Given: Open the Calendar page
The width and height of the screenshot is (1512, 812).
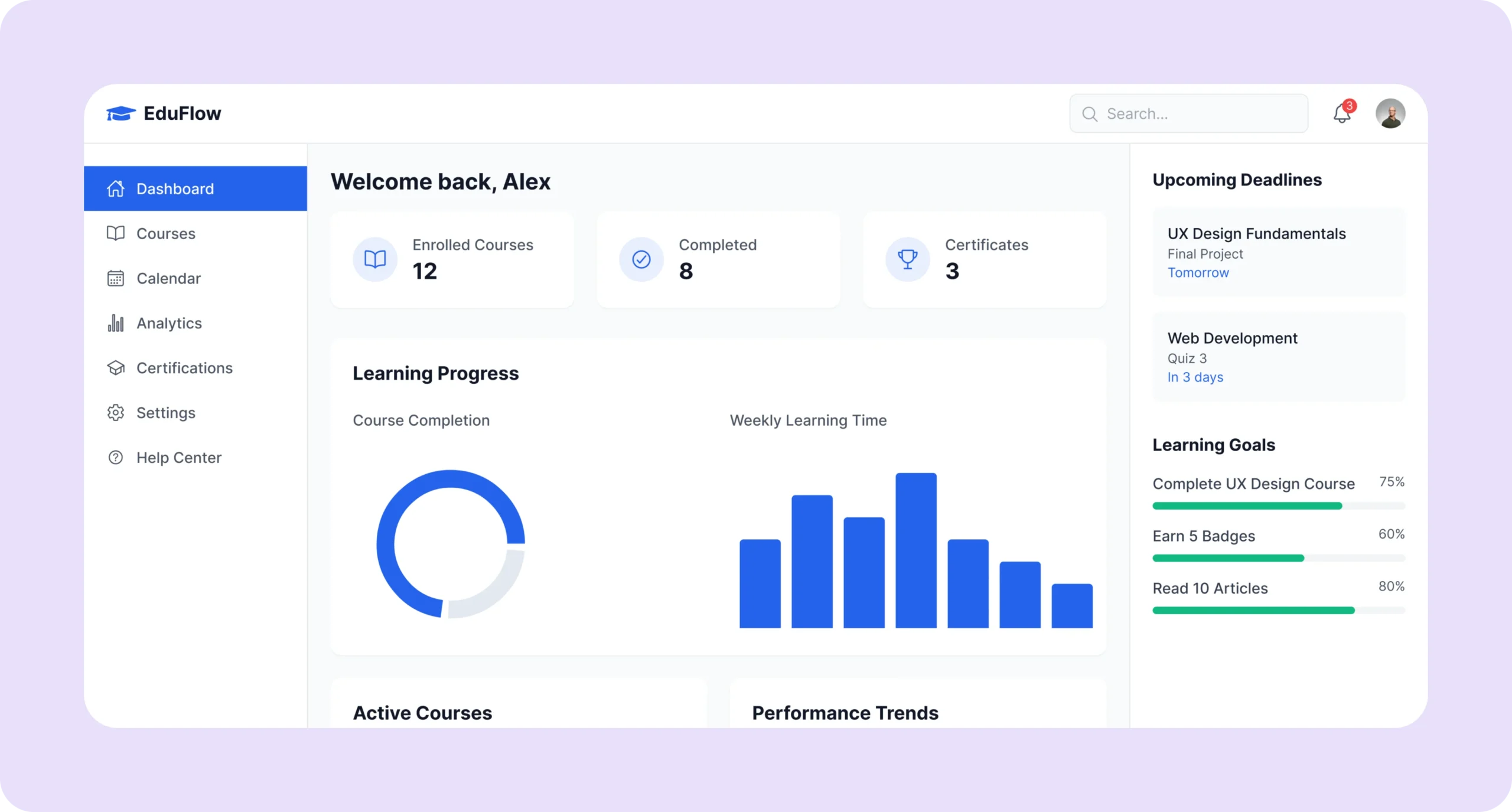Looking at the screenshot, I should click(168, 278).
